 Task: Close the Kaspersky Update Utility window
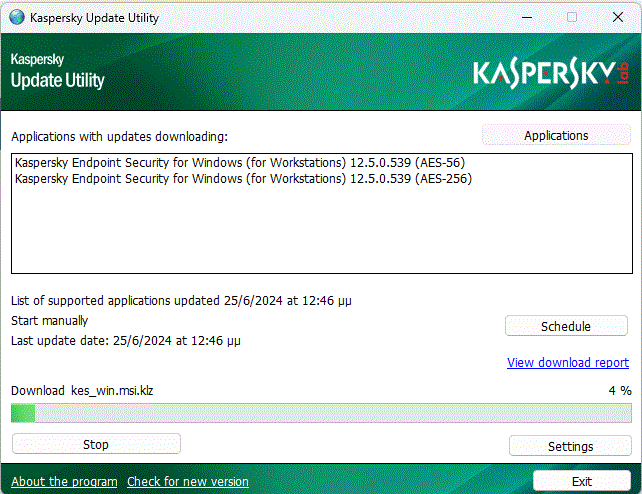coord(618,17)
